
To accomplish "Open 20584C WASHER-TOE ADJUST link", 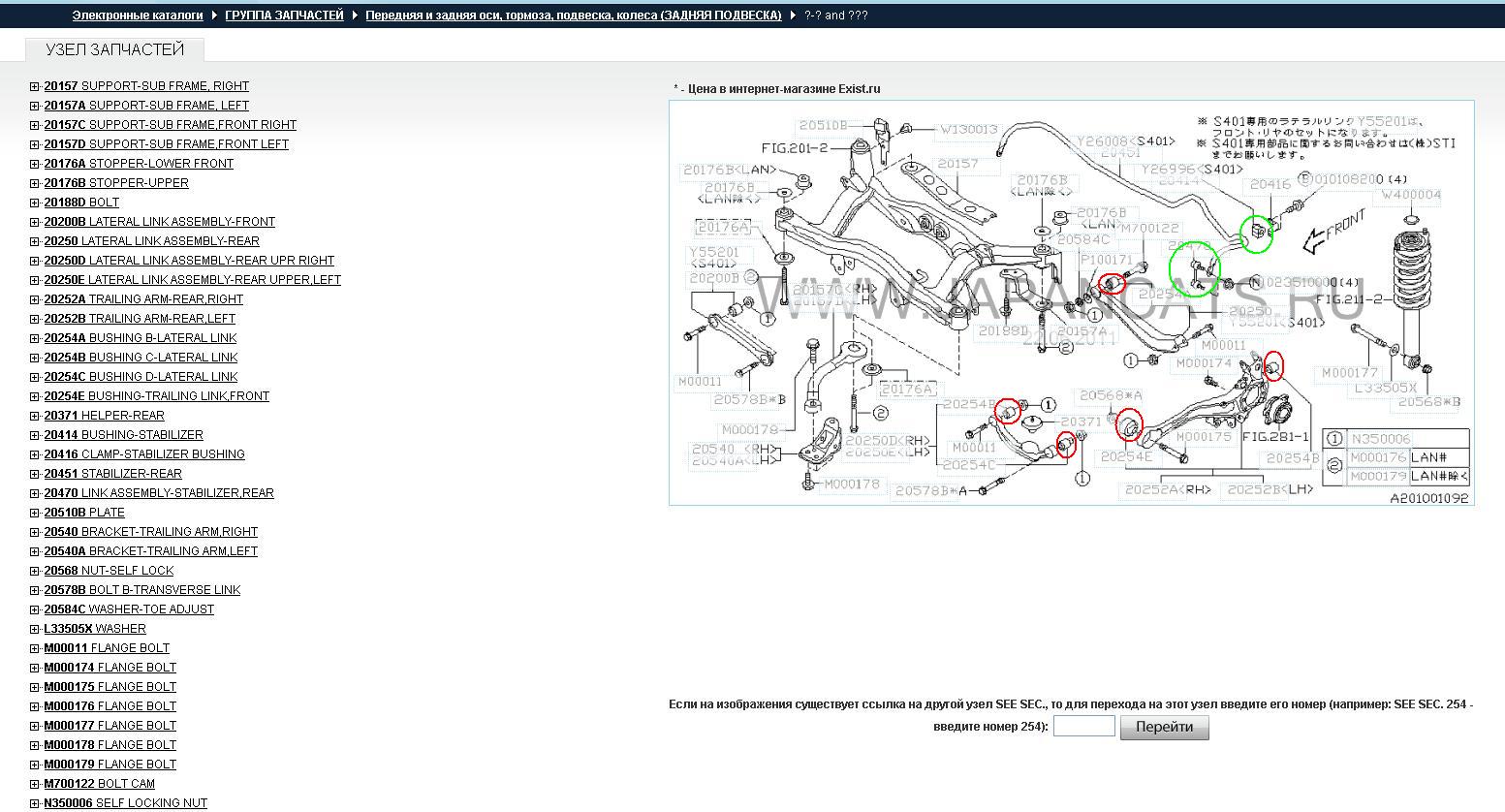I will [x=129, y=609].
